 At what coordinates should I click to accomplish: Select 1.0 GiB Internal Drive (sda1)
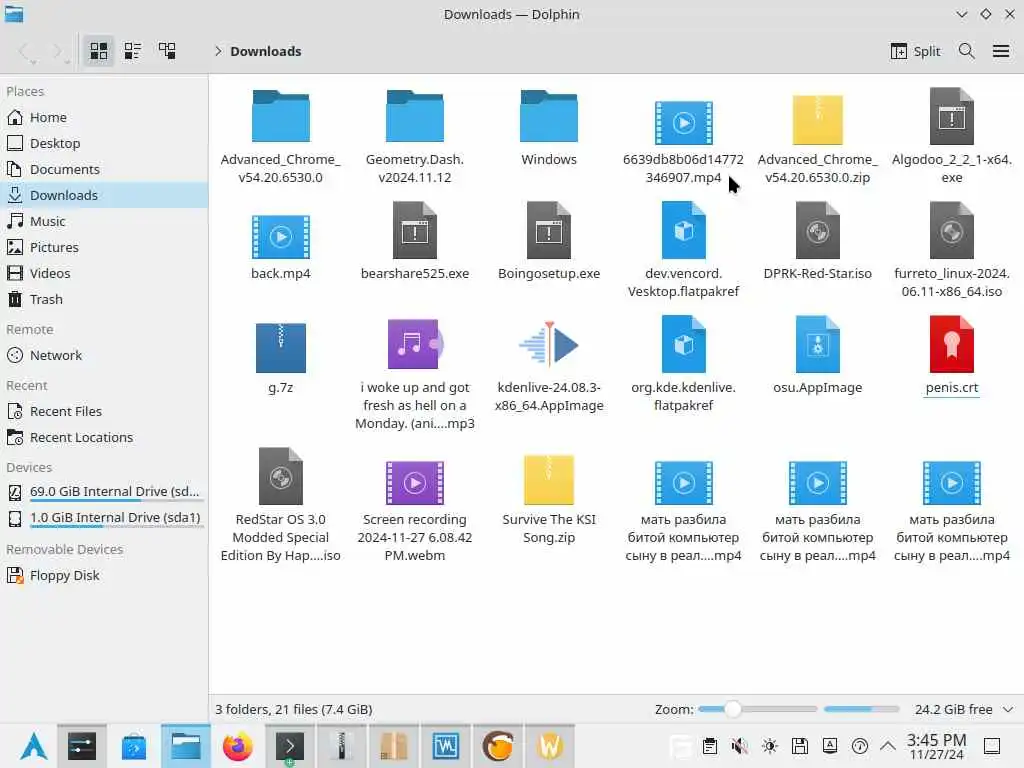point(104,518)
